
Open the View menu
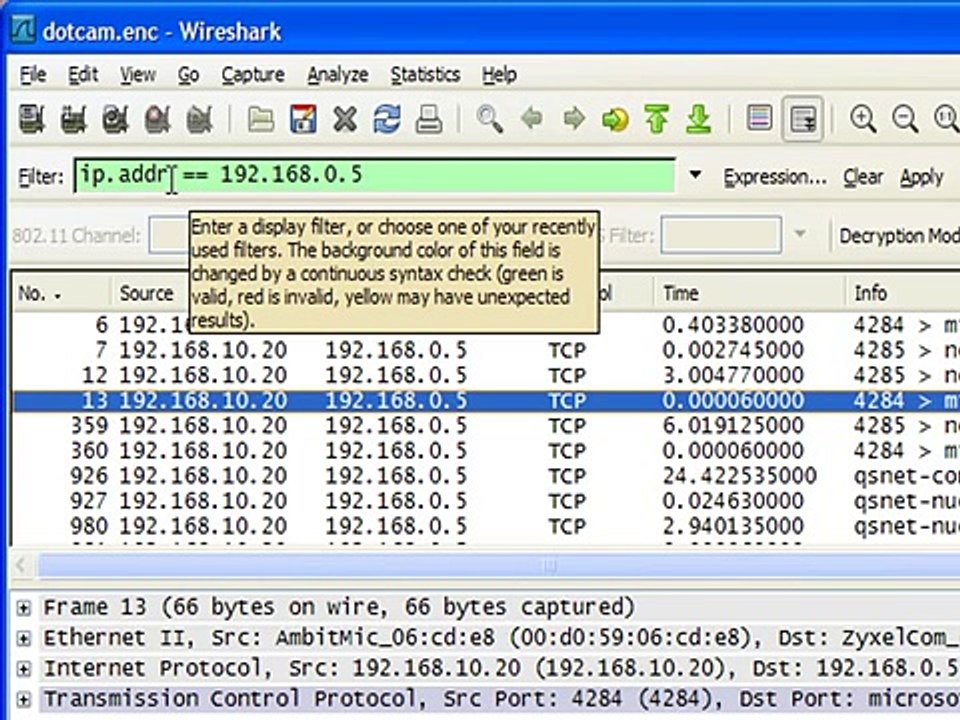[138, 75]
